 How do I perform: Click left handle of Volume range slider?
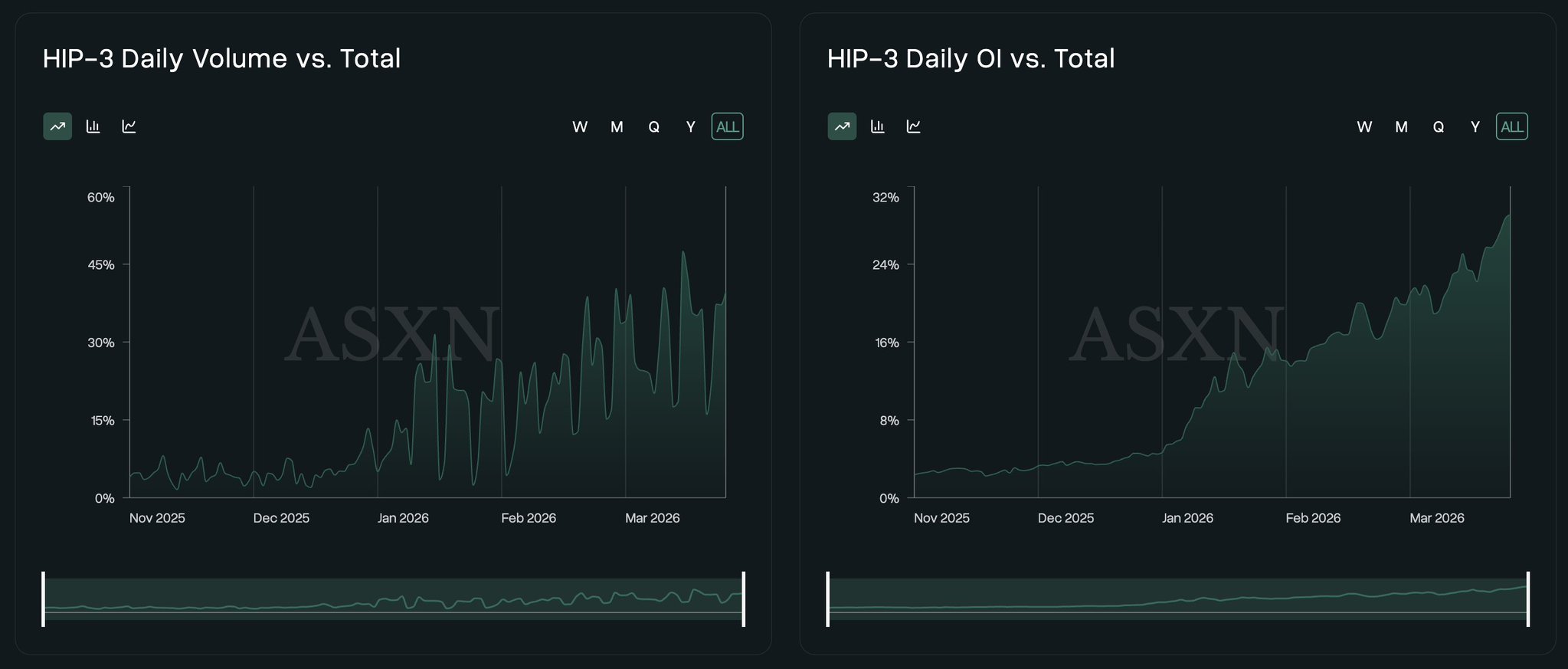click(x=44, y=598)
